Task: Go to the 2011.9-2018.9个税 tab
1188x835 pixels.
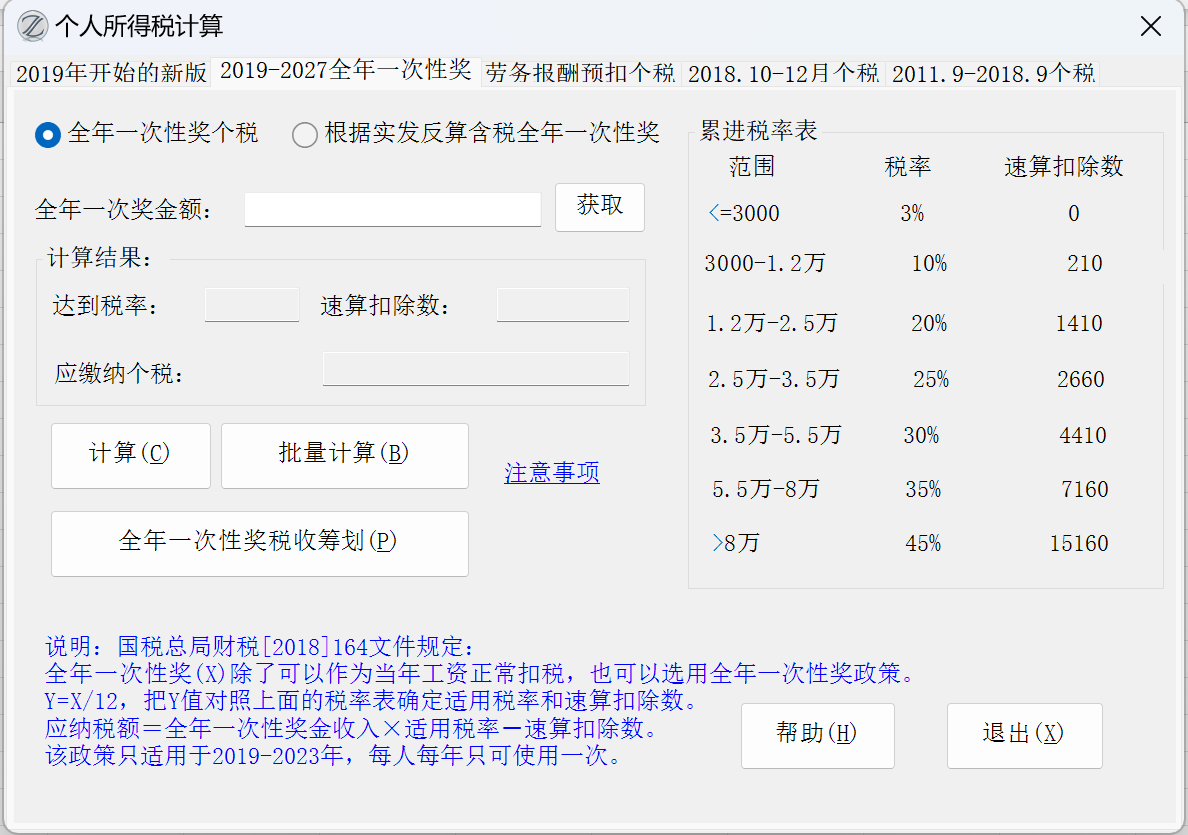Action: tap(992, 73)
